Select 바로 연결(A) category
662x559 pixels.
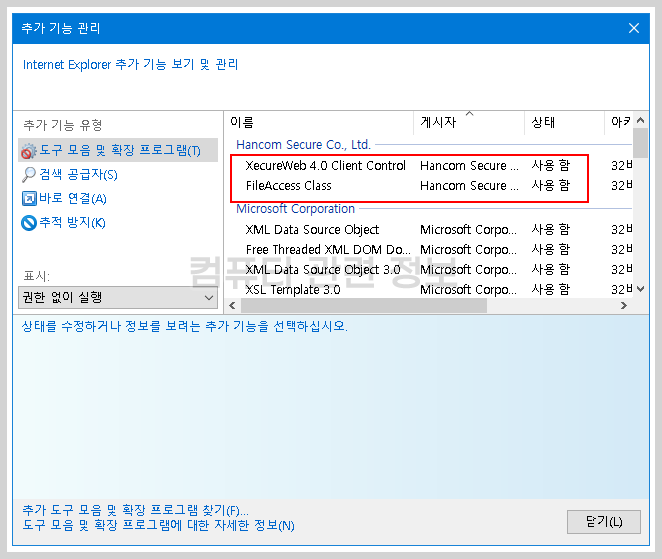click(x=73, y=198)
